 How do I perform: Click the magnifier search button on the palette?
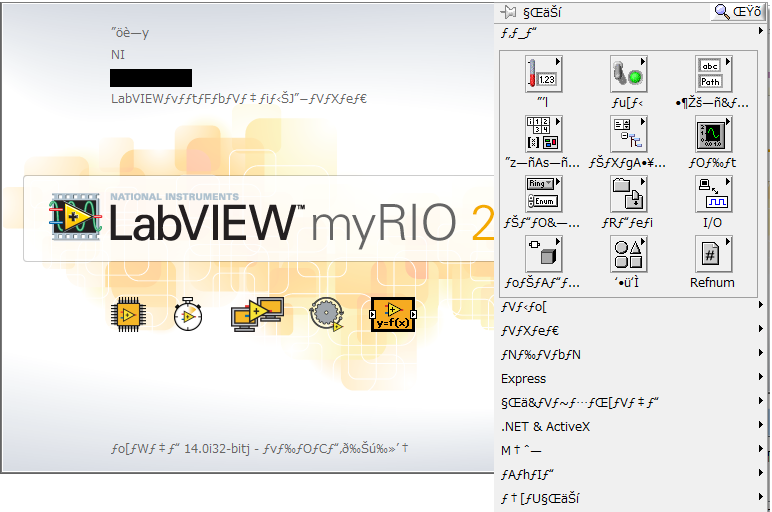[738, 11]
